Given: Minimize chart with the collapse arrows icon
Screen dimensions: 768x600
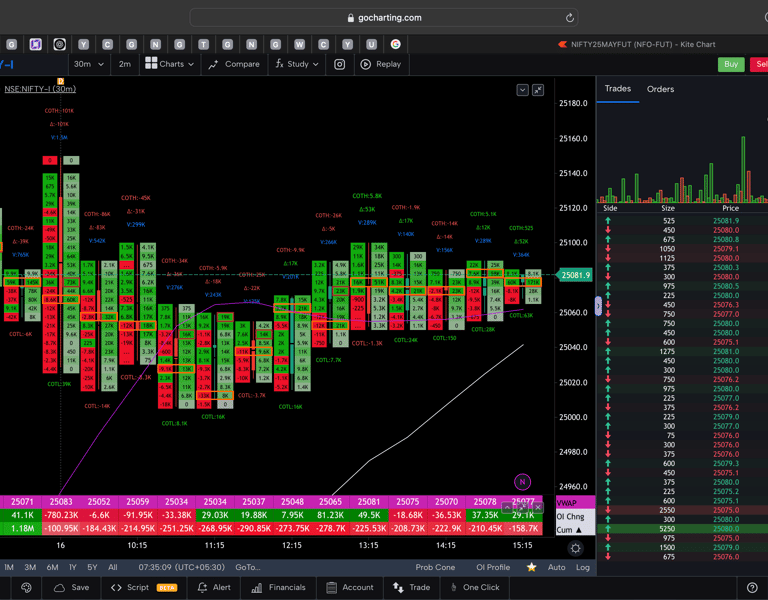Looking at the screenshot, I should click(538, 90).
